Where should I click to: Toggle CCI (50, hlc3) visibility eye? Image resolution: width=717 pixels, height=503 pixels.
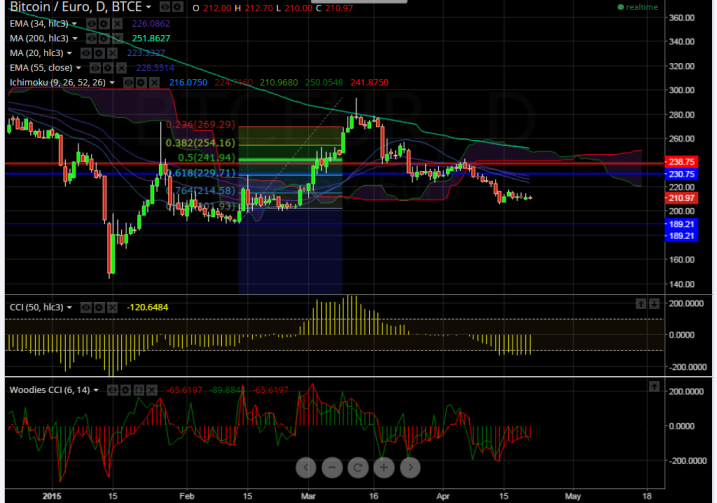coord(86,308)
